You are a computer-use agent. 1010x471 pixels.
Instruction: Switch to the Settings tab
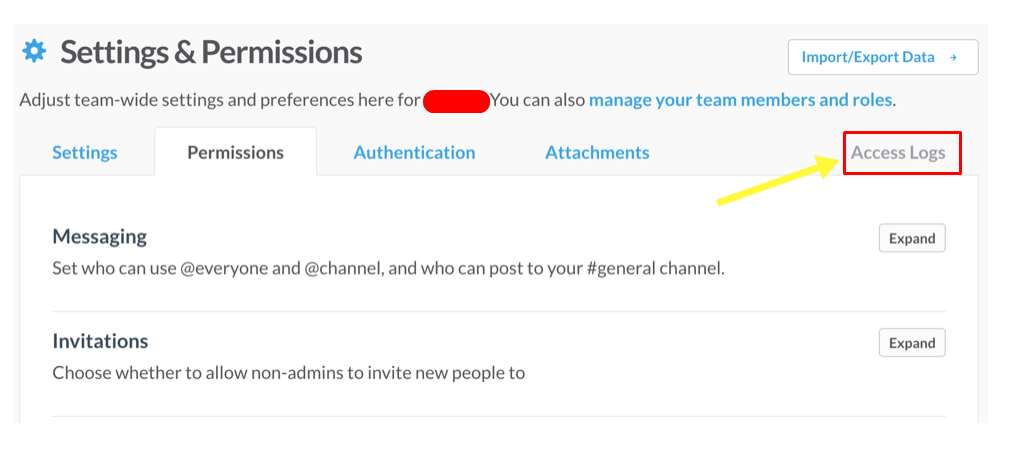point(85,153)
